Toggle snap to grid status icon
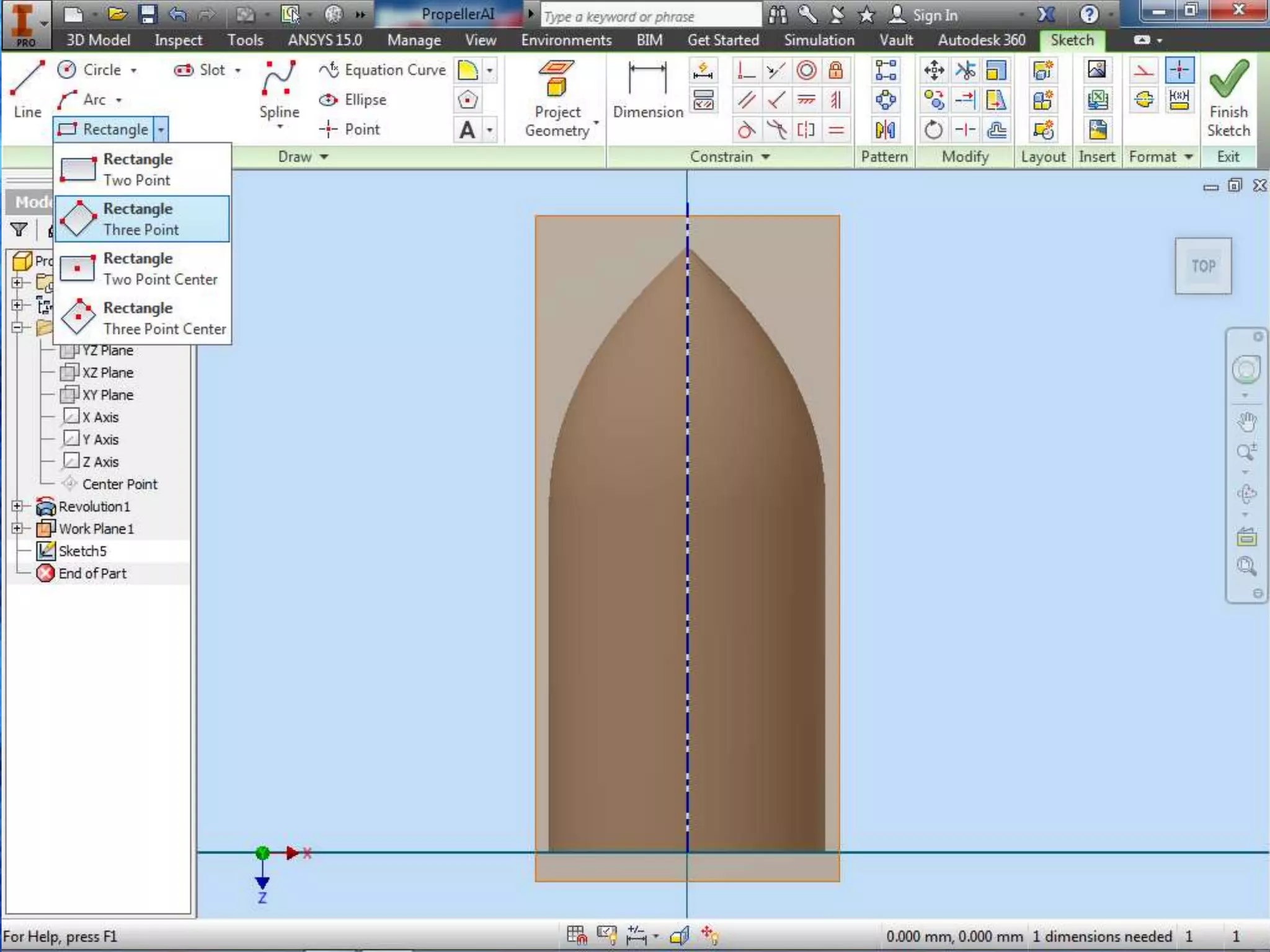This screenshot has height=952, width=1270. pyautogui.click(x=576, y=935)
